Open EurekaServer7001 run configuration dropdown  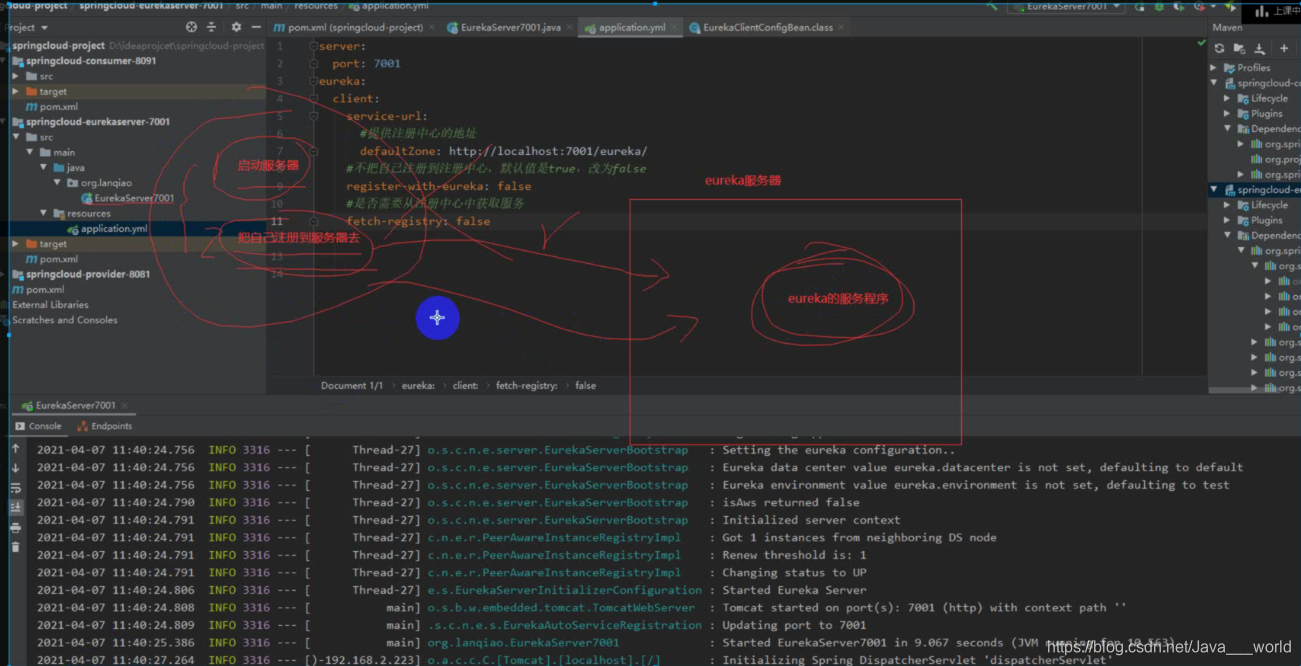click(x=1066, y=6)
